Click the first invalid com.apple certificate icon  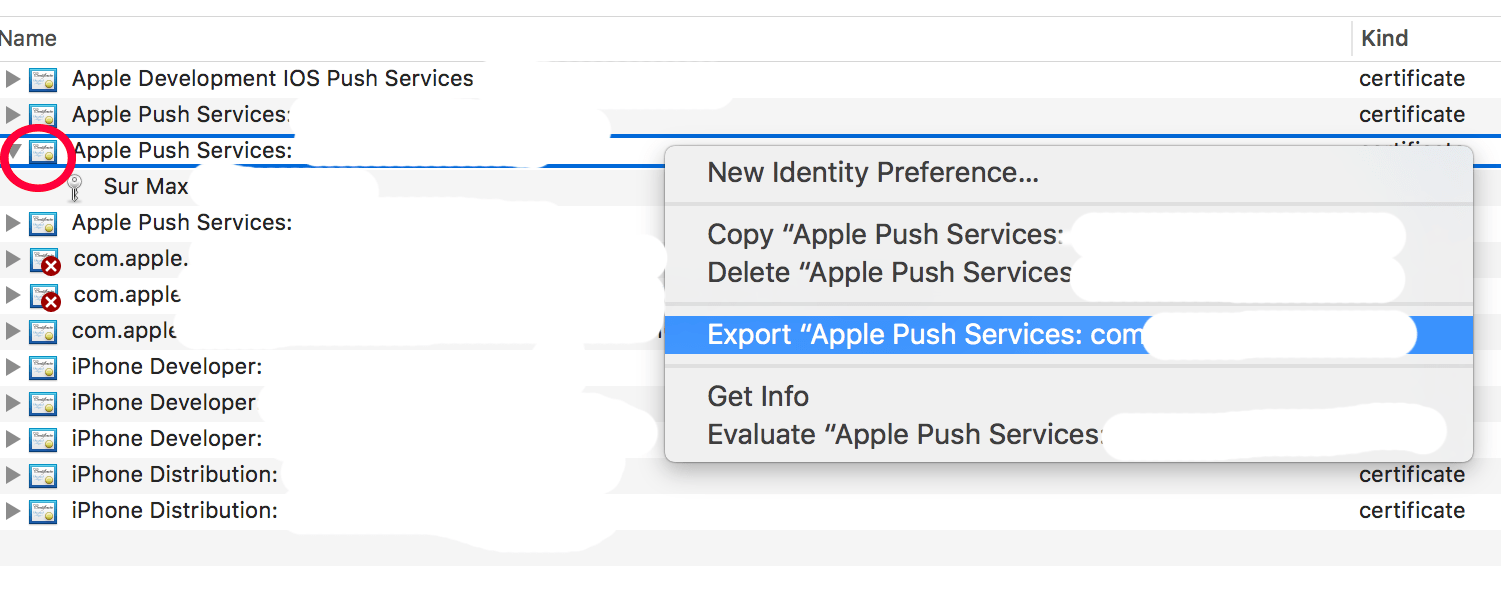pos(44,260)
